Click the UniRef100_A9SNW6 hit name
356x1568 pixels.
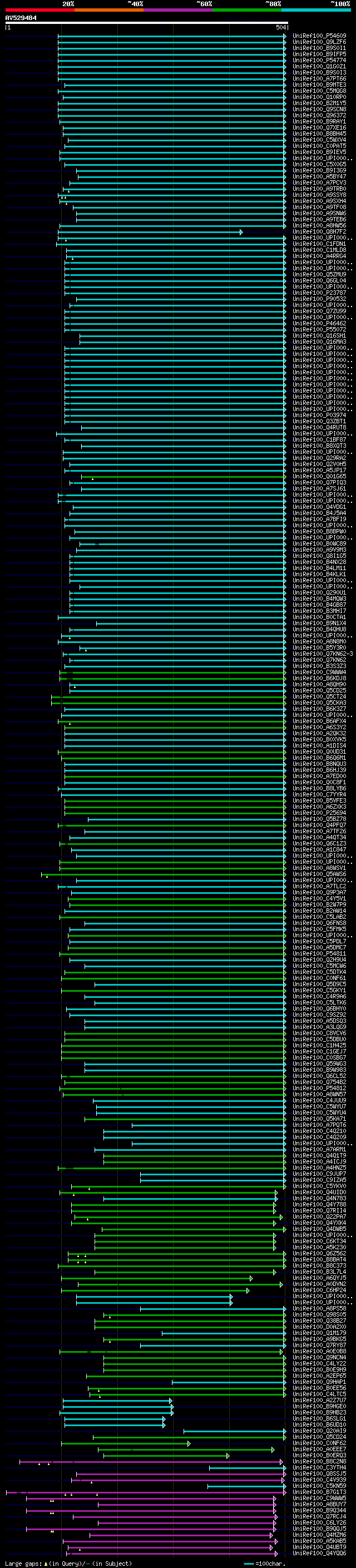(x=319, y=213)
